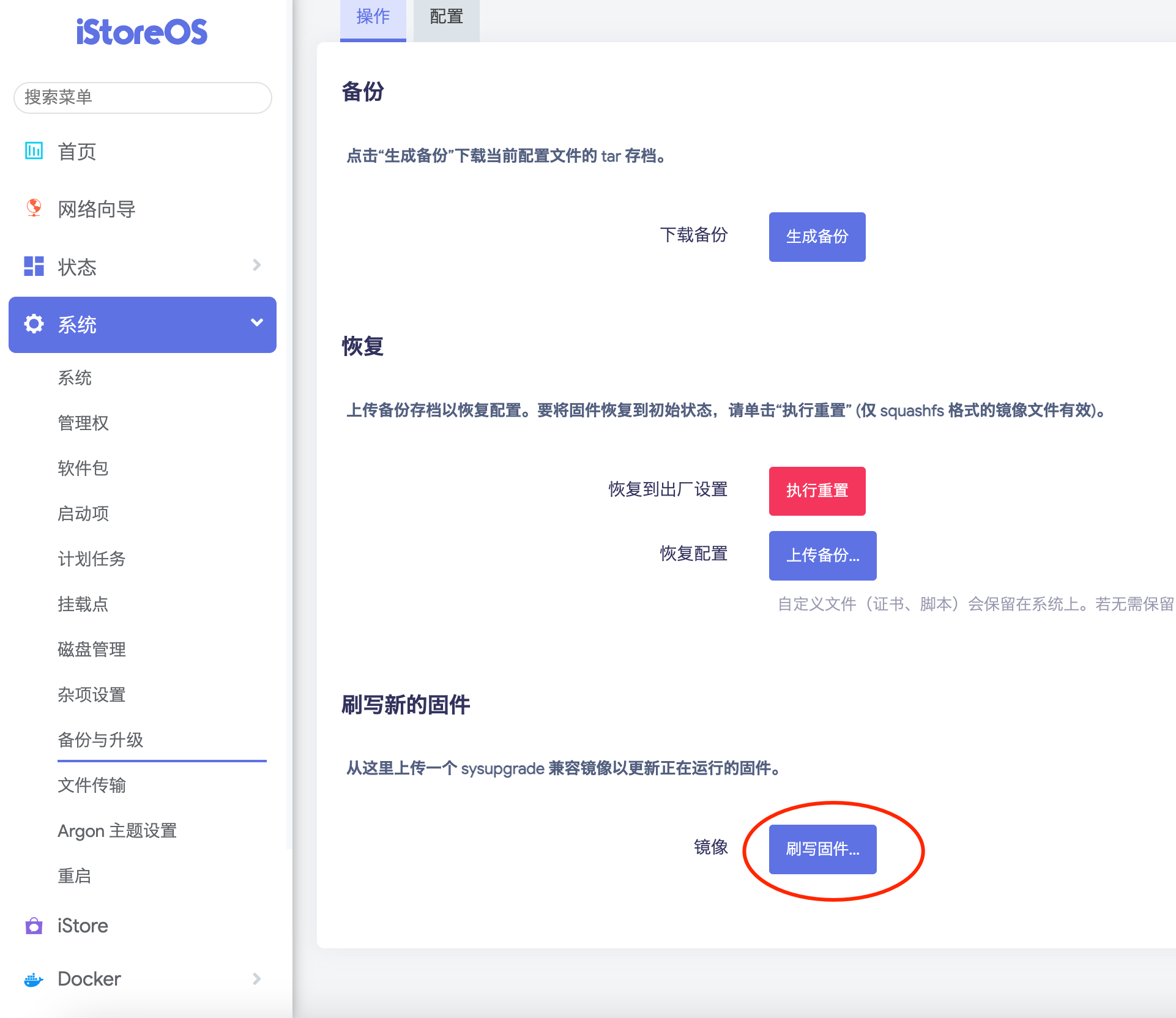The height and width of the screenshot is (1018, 1176).
Task: Click the globe icon for 网络向导
Action: (x=34, y=208)
